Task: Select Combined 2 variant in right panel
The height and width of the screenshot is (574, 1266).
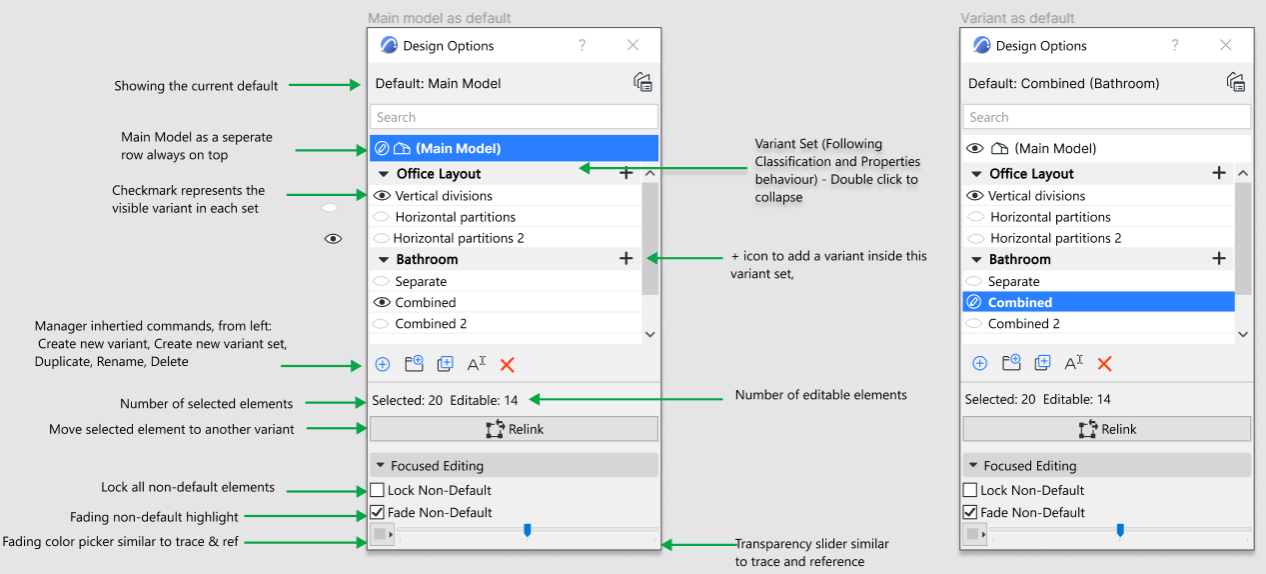Action: point(1024,324)
